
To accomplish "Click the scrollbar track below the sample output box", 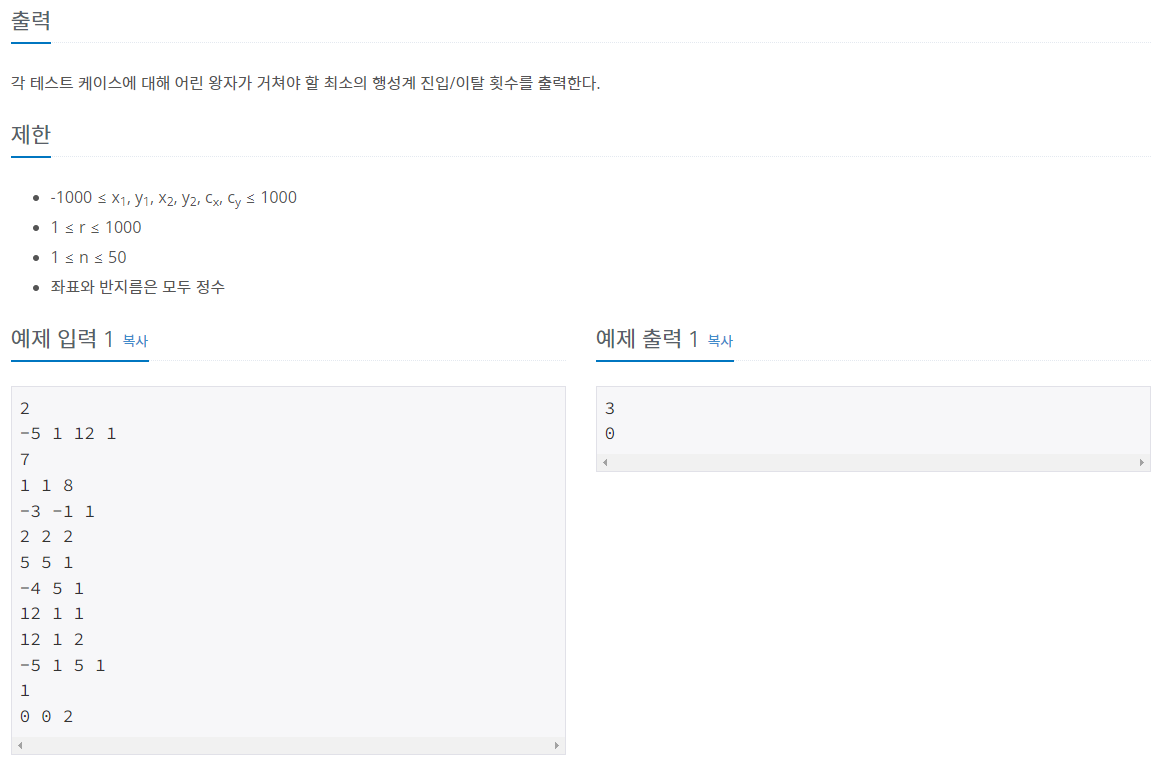I will point(870,461).
